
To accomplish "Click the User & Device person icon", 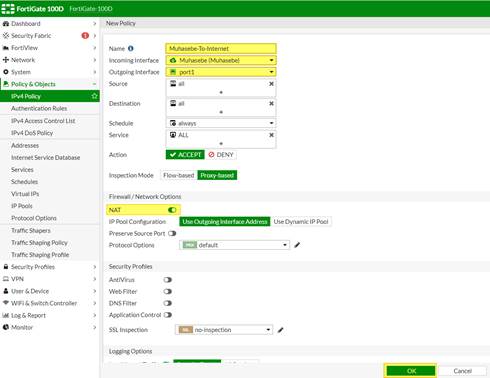I will click(x=6, y=291).
